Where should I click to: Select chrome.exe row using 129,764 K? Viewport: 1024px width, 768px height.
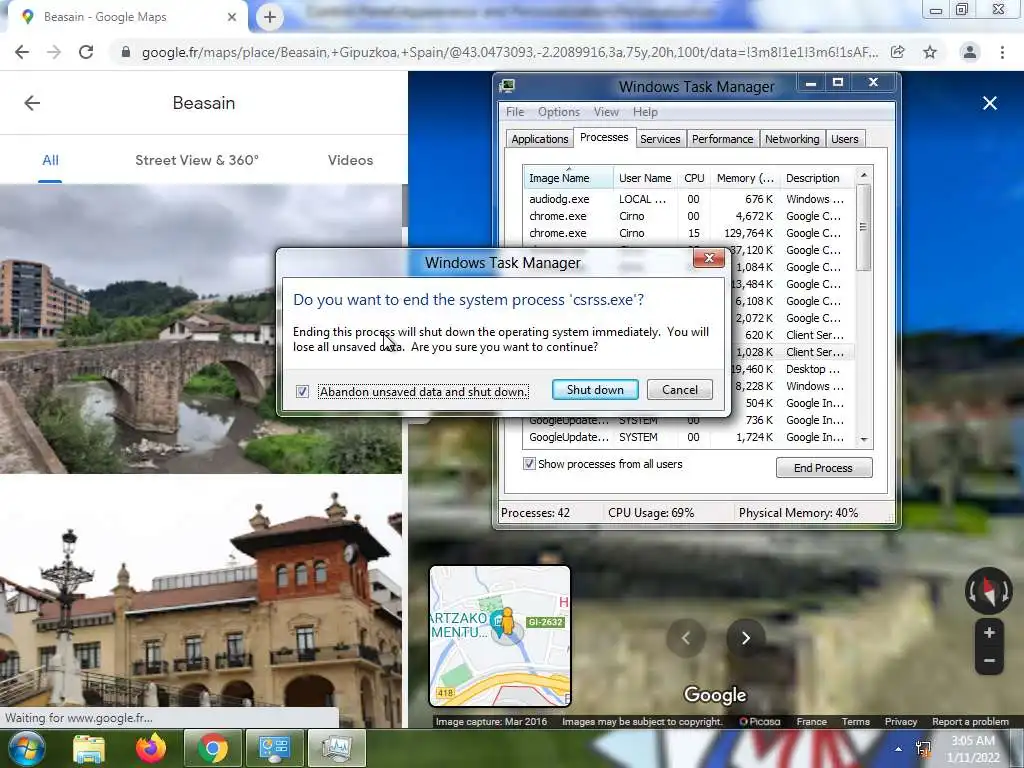(688, 233)
